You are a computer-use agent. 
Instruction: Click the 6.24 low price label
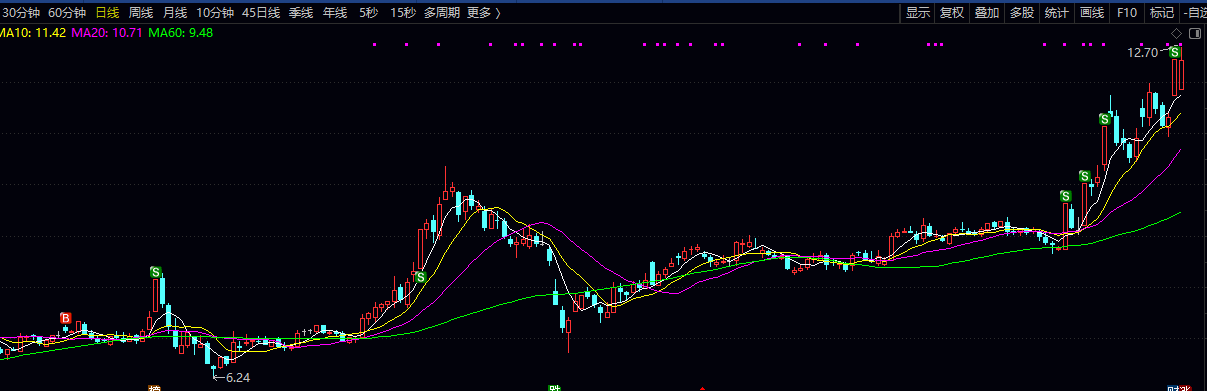[237, 377]
